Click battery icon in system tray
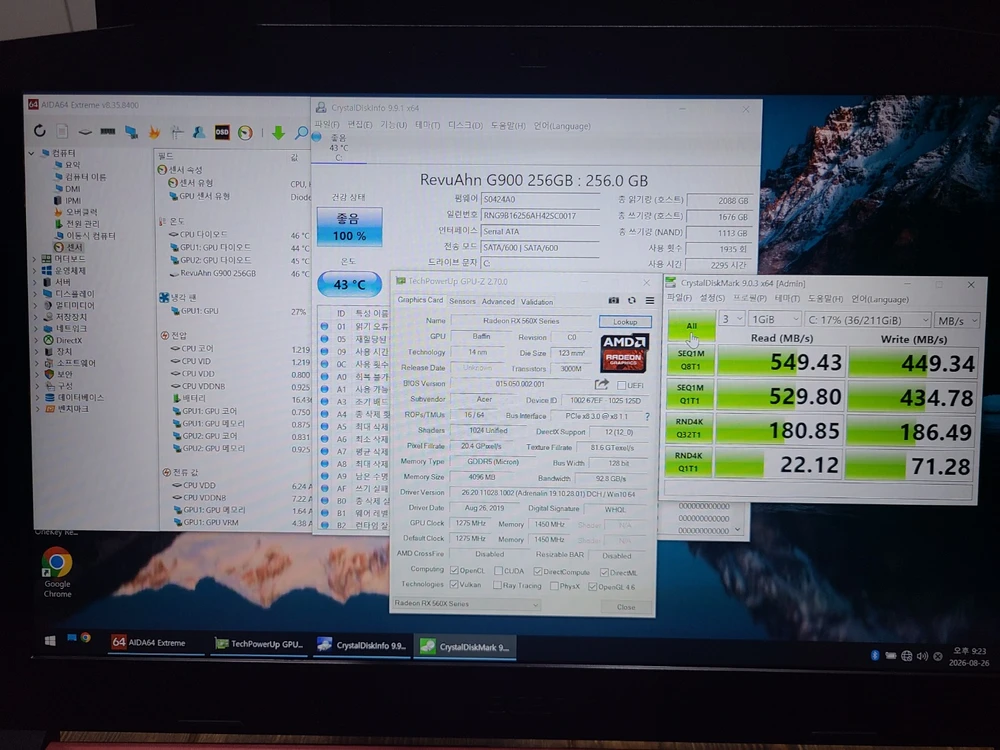This screenshot has width=1000, height=750. click(x=890, y=656)
